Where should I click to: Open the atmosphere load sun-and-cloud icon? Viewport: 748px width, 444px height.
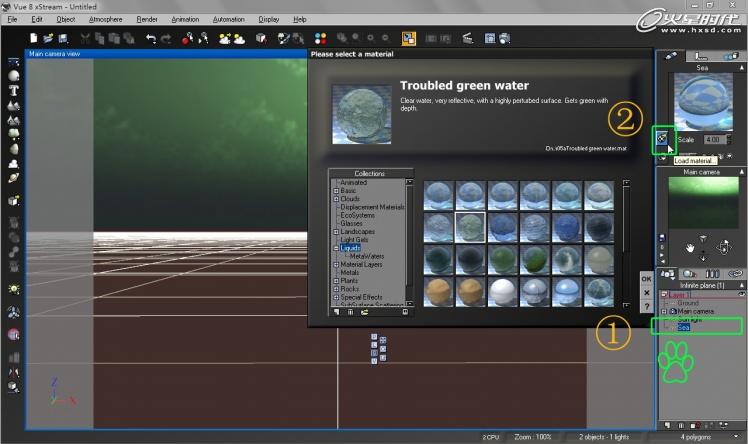point(225,39)
